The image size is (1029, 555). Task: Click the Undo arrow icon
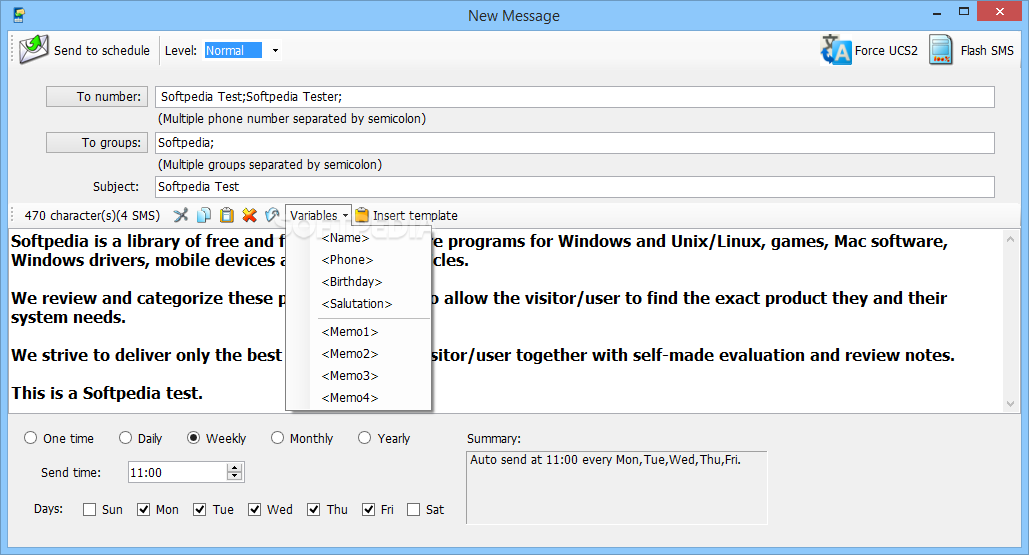pyautogui.click(x=272, y=215)
